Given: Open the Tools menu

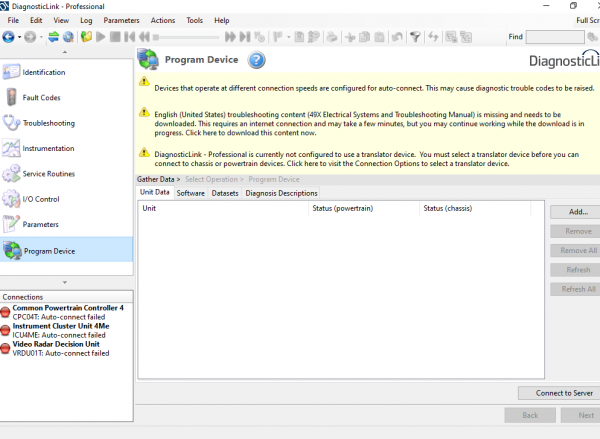Looking at the screenshot, I should [x=194, y=20].
